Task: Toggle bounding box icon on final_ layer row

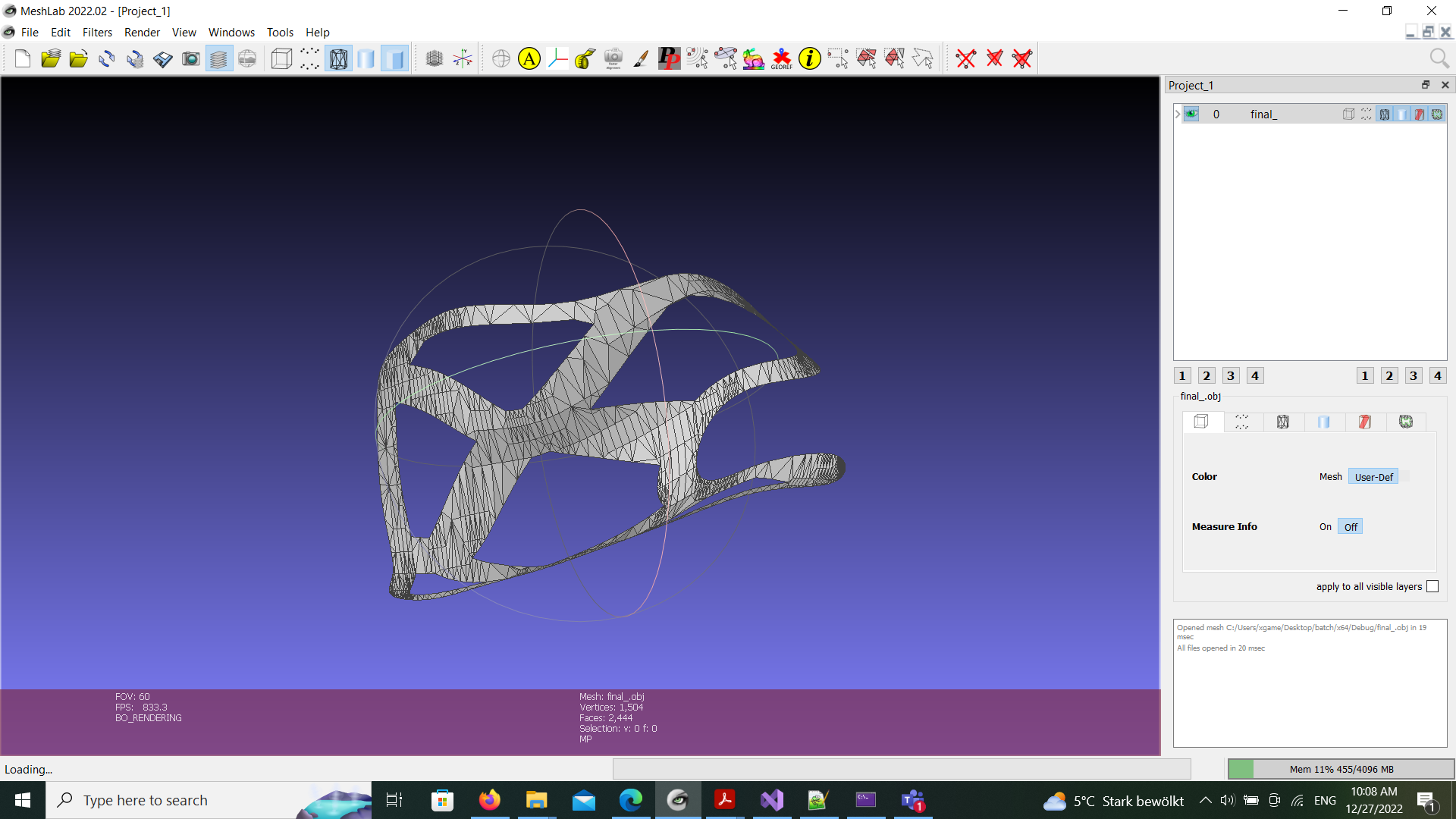Action: (x=1348, y=114)
